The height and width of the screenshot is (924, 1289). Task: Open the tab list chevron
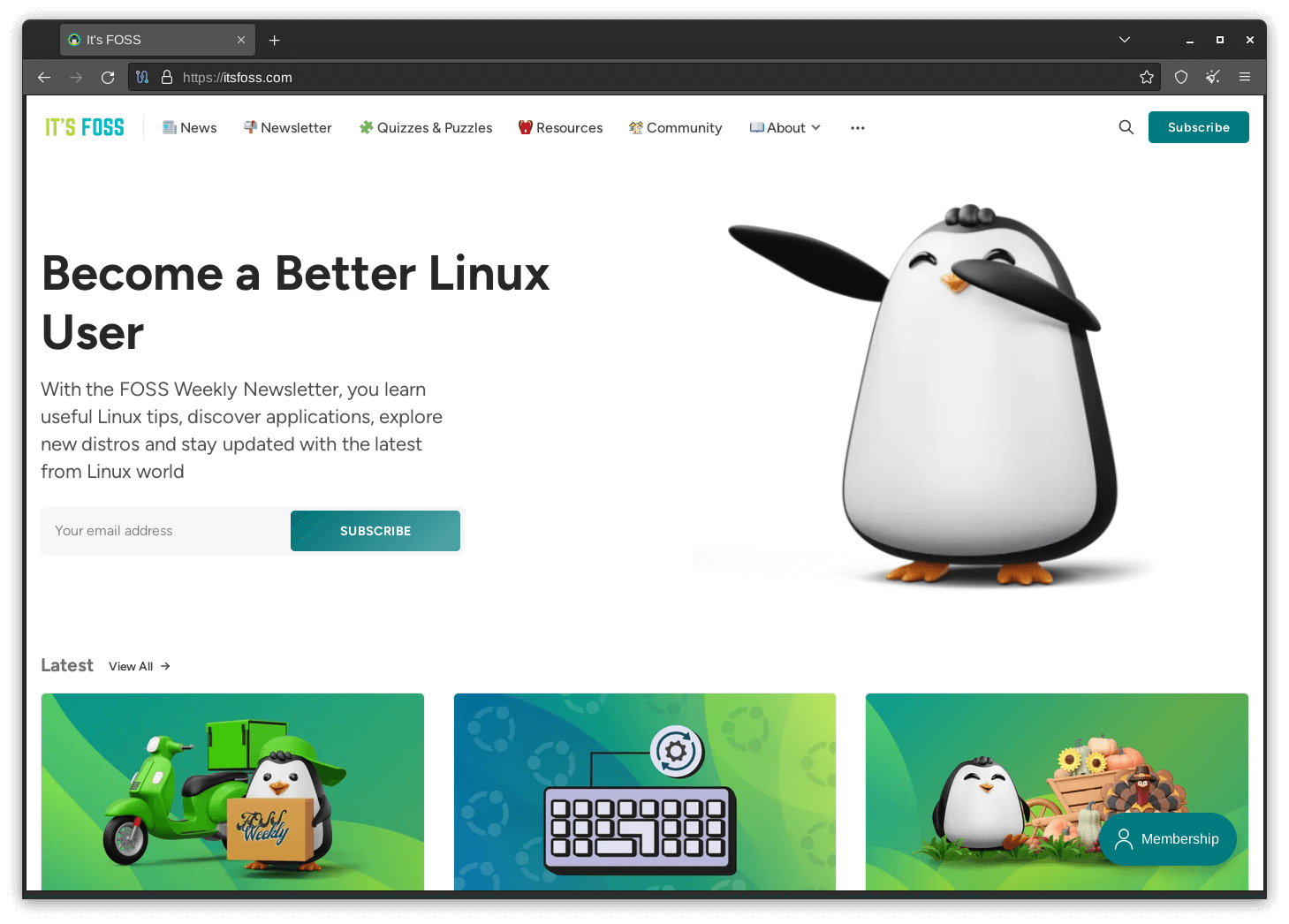tap(1124, 40)
